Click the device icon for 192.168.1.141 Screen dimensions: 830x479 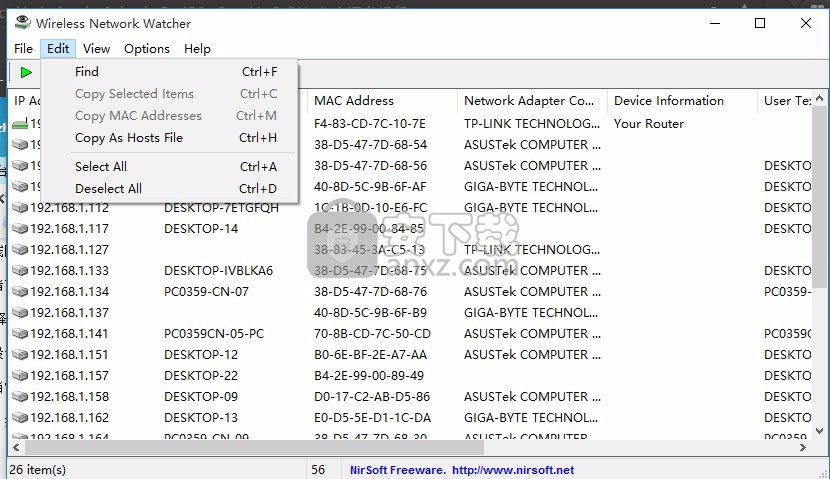[x=20, y=333]
